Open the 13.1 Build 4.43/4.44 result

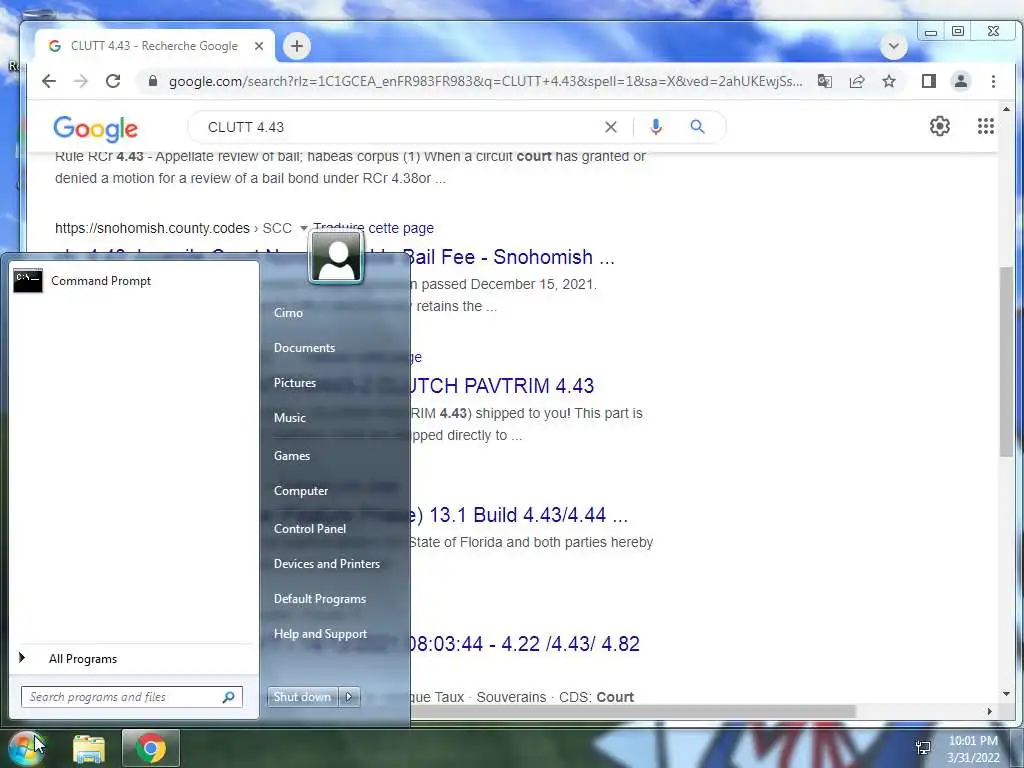click(519, 515)
